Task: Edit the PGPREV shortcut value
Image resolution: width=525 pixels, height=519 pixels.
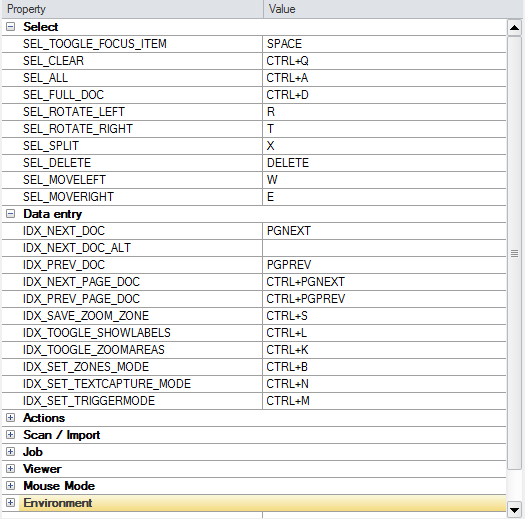Action: click(384, 265)
